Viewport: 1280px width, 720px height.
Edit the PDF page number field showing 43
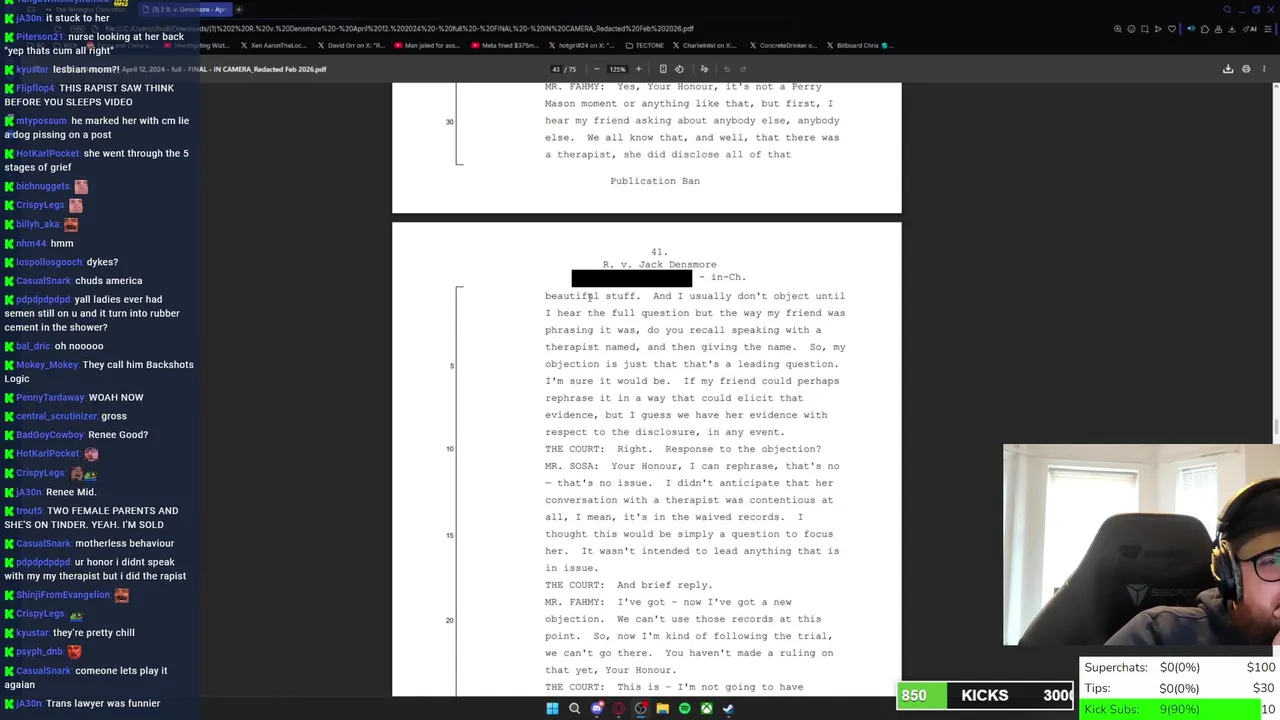[x=556, y=69]
